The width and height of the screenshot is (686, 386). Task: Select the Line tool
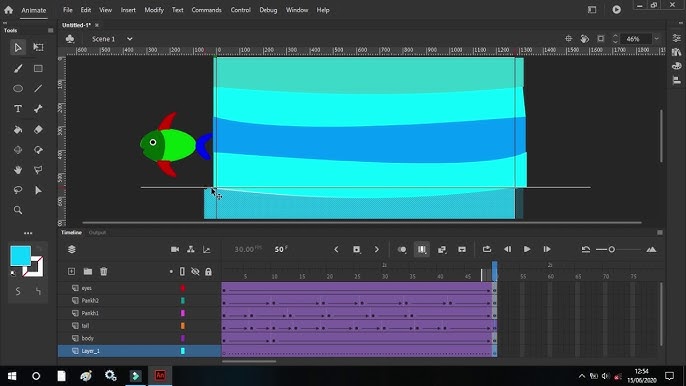[x=38, y=88]
